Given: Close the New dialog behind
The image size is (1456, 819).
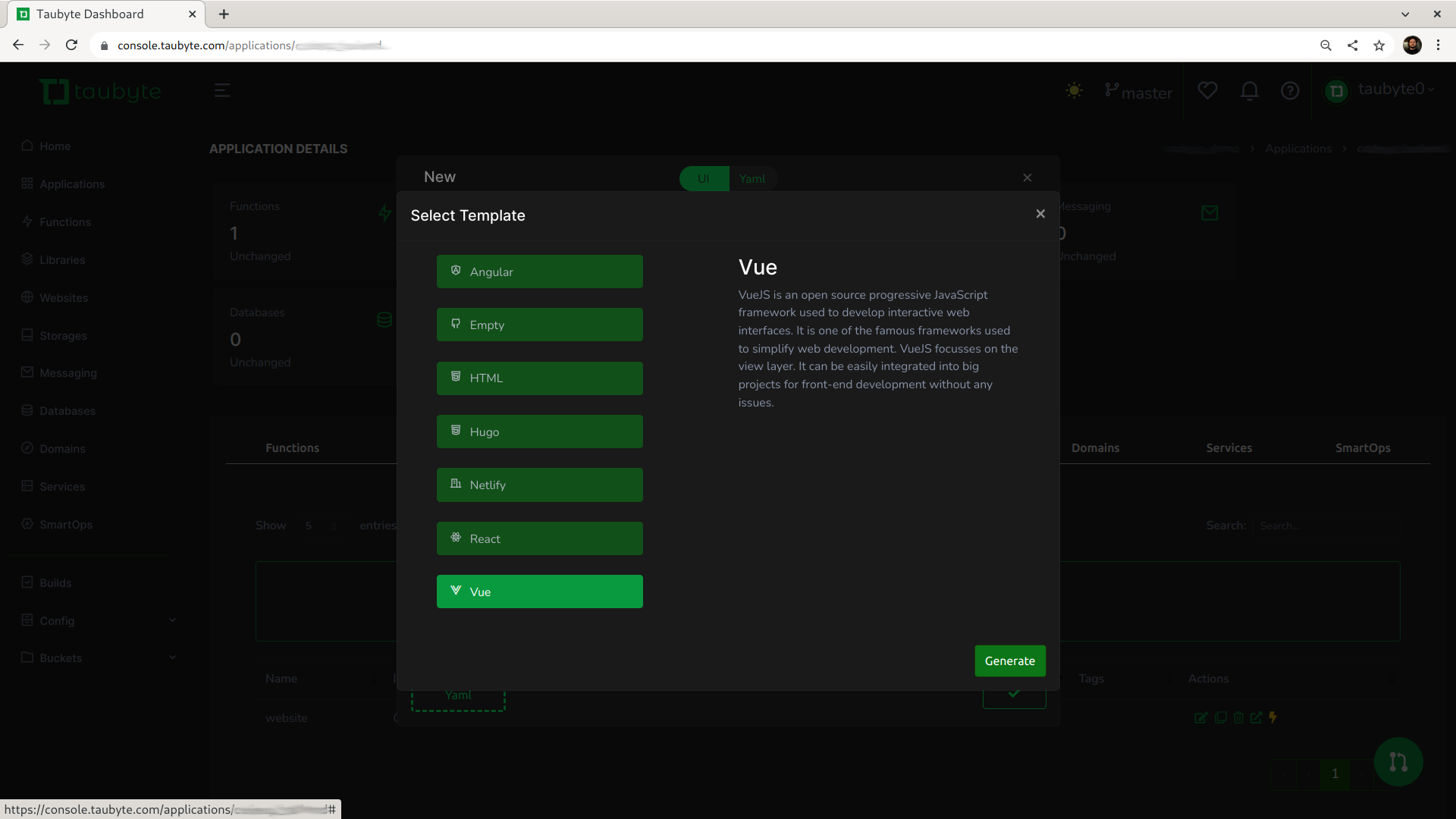Looking at the screenshot, I should pos(1027,177).
